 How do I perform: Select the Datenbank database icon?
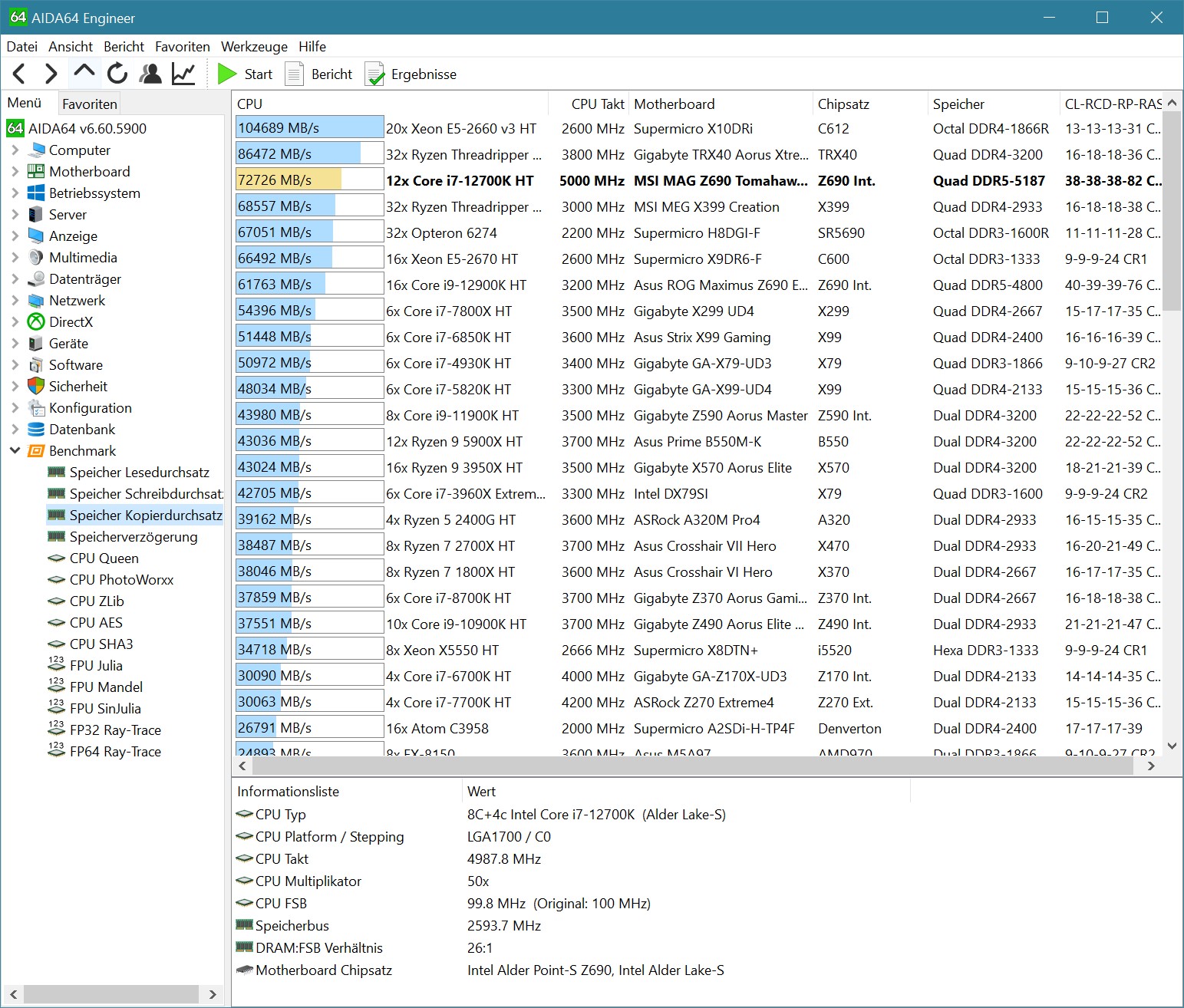36,430
